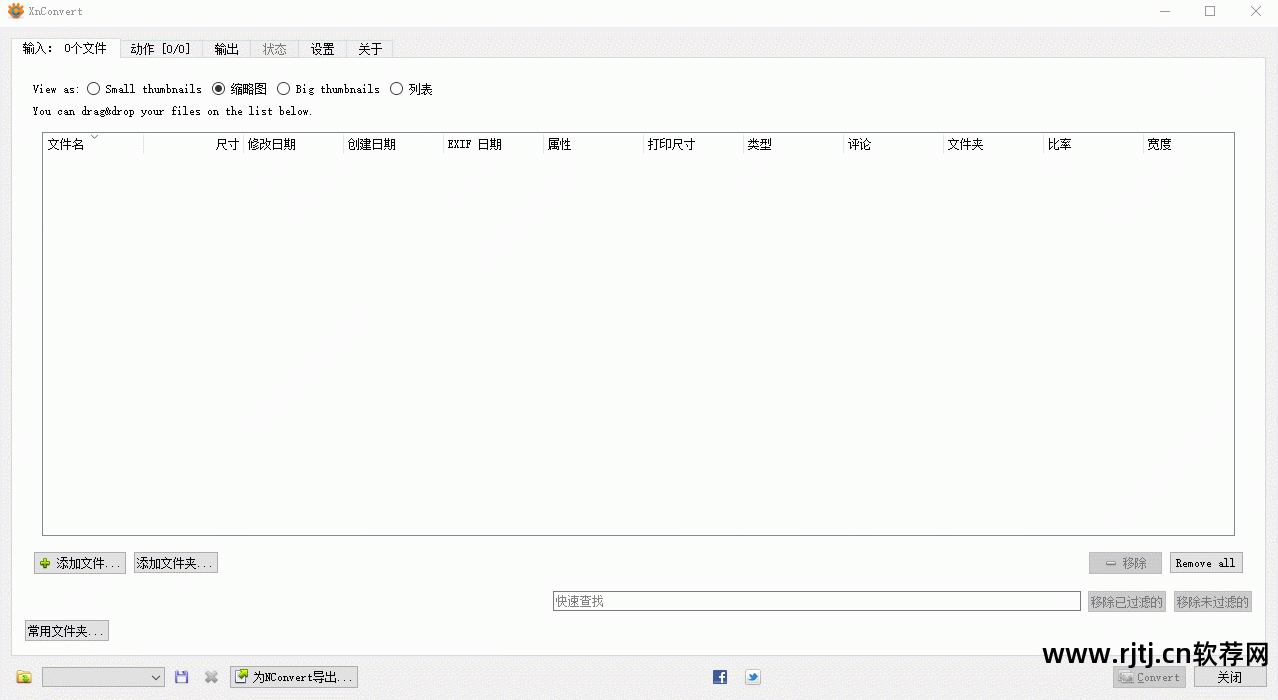Sort by the 属性 column header

coord(594,144)
